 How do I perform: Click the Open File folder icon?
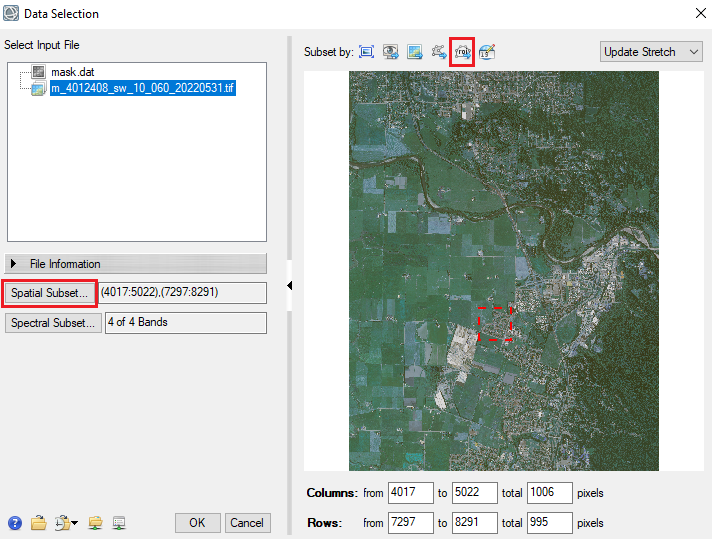point(38,523)
